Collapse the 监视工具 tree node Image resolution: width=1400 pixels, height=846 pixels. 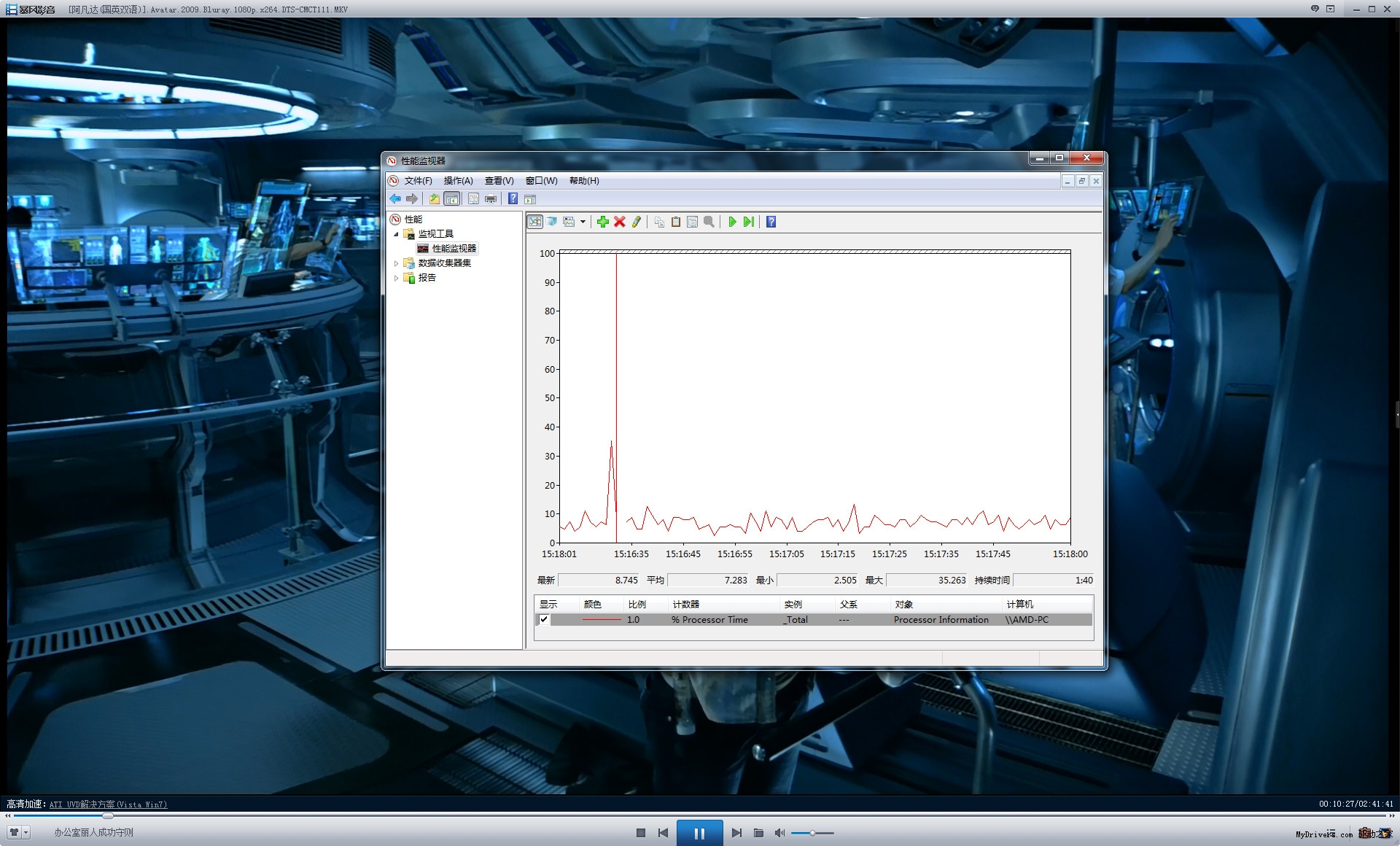point(396,234)
